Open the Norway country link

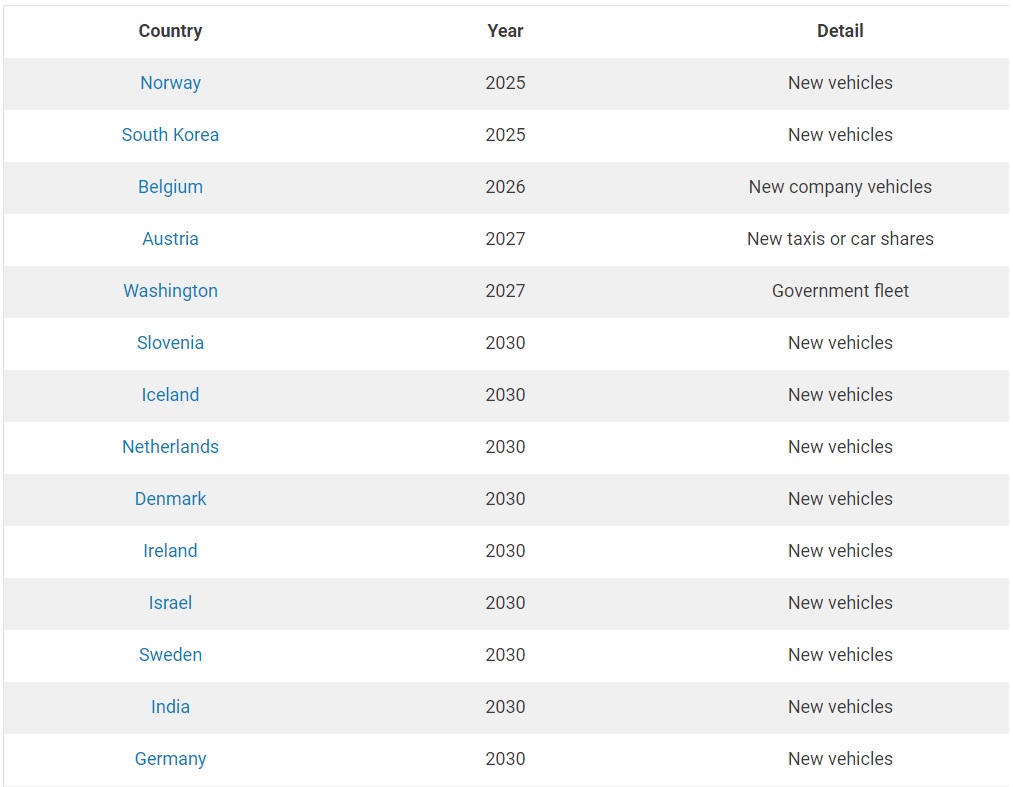click(170, 83)
